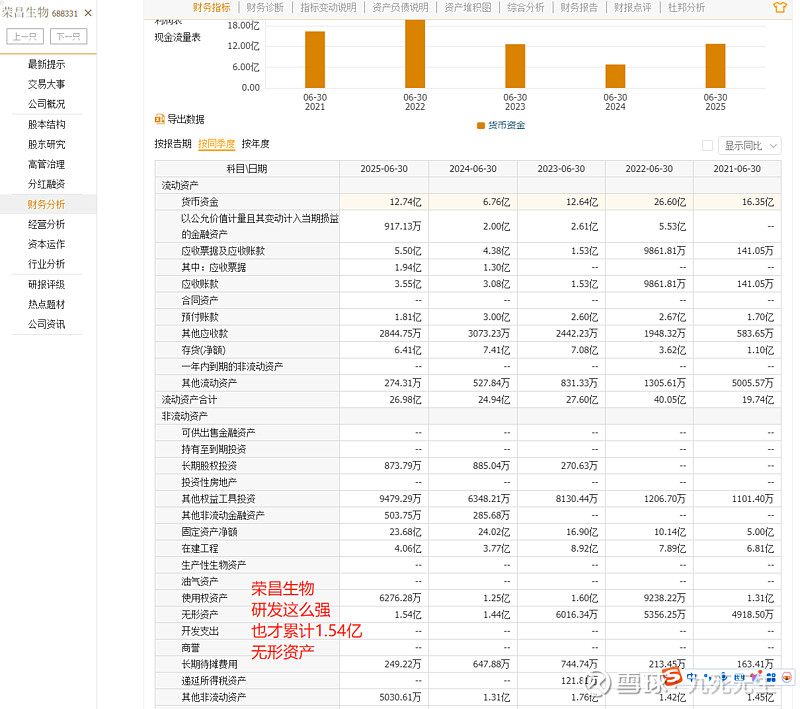
Task: Click the 06-30 2024 chart bar
Action: coord(615,76)
